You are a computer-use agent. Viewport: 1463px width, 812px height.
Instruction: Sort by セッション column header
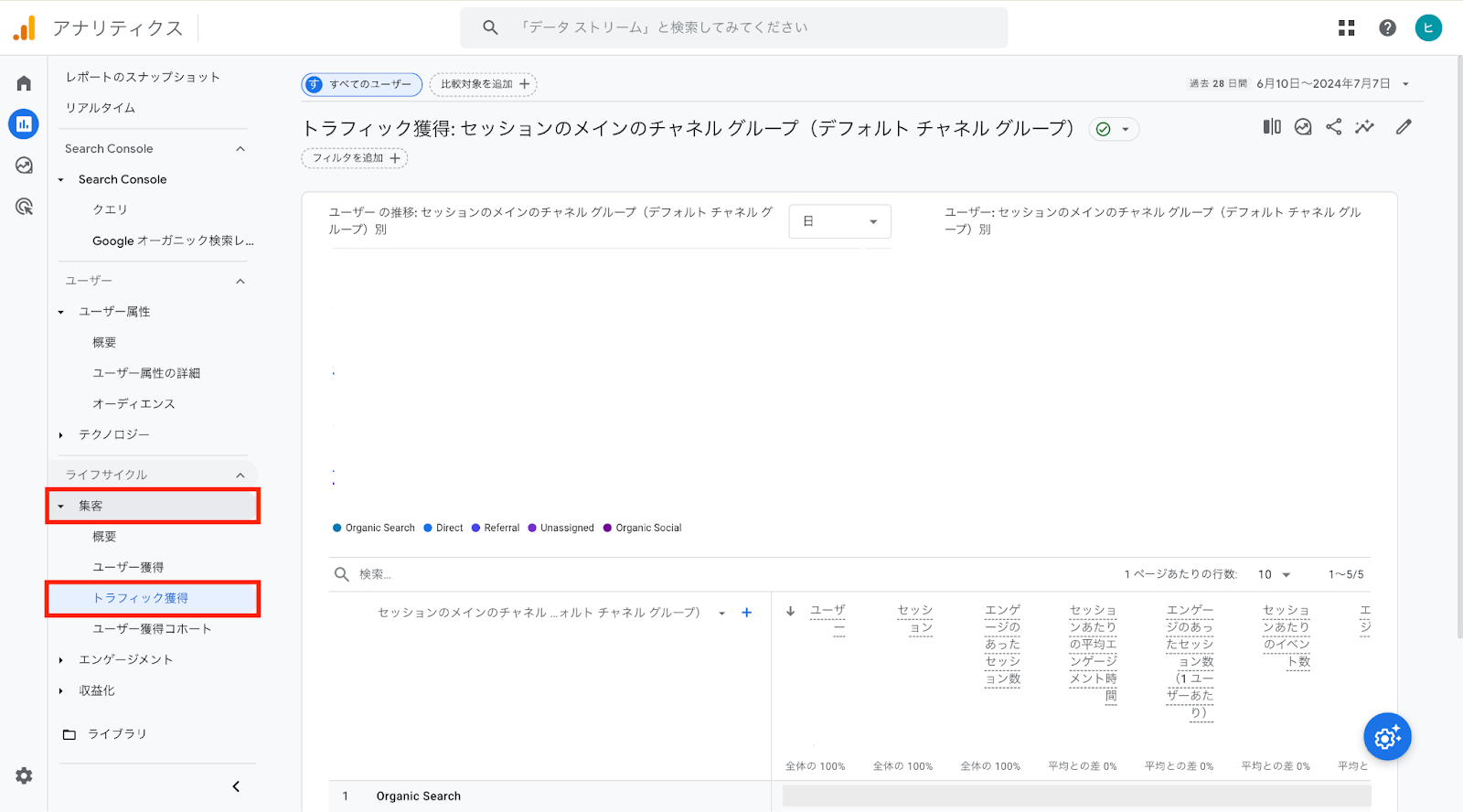(x=915, y=618)
